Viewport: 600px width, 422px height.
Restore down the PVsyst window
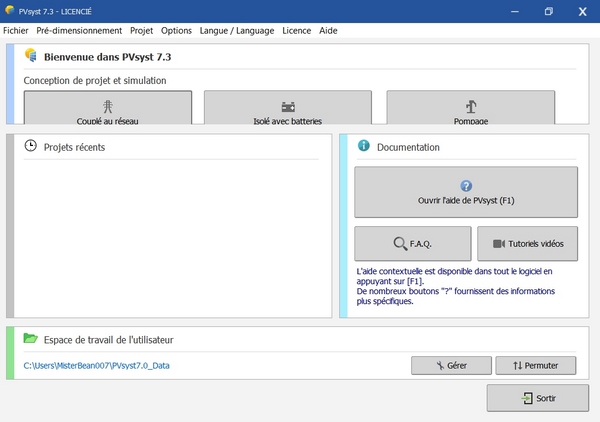(x=549, y=11)
